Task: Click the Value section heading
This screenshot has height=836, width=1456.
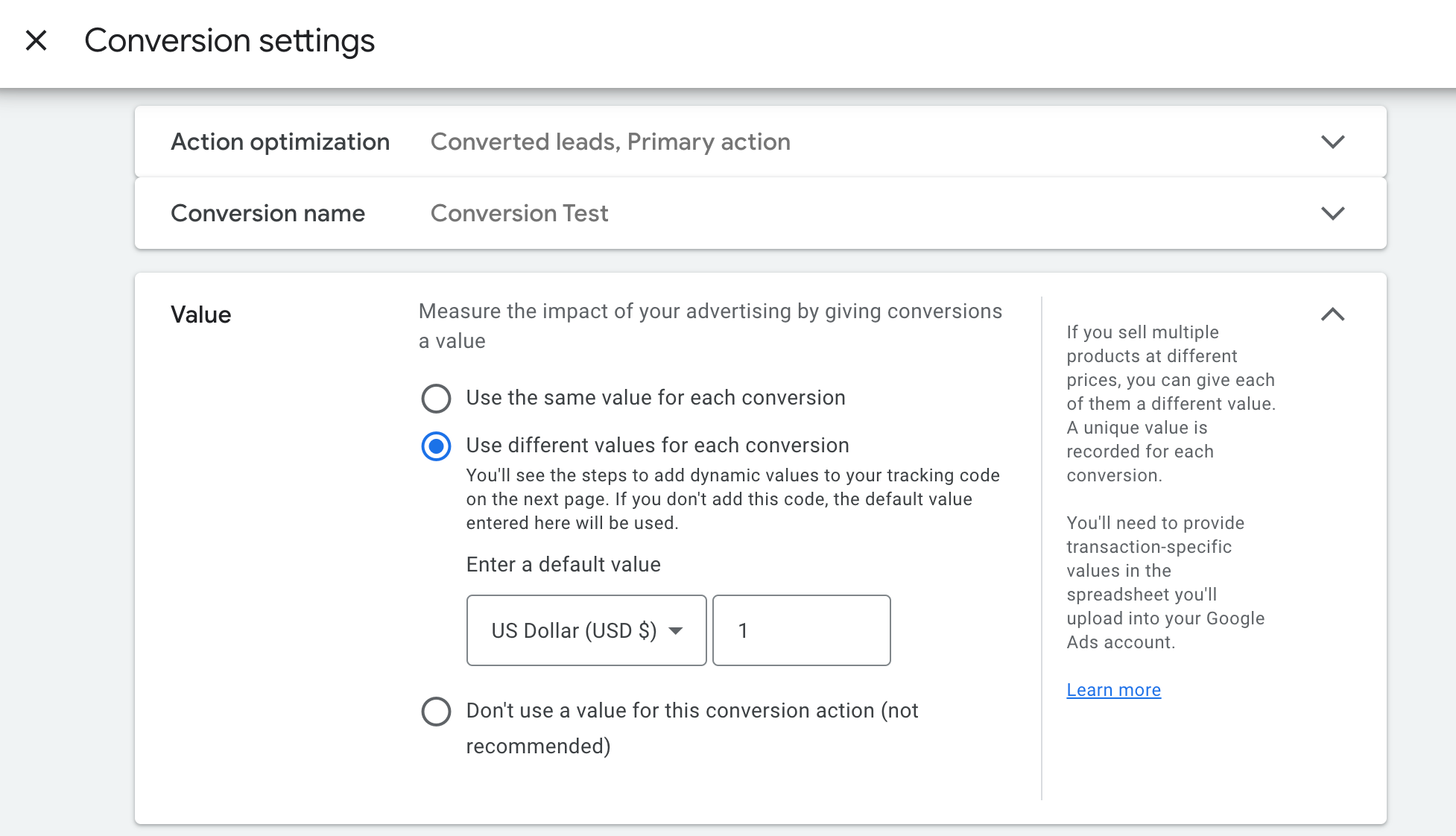Action: click(200, 314)
